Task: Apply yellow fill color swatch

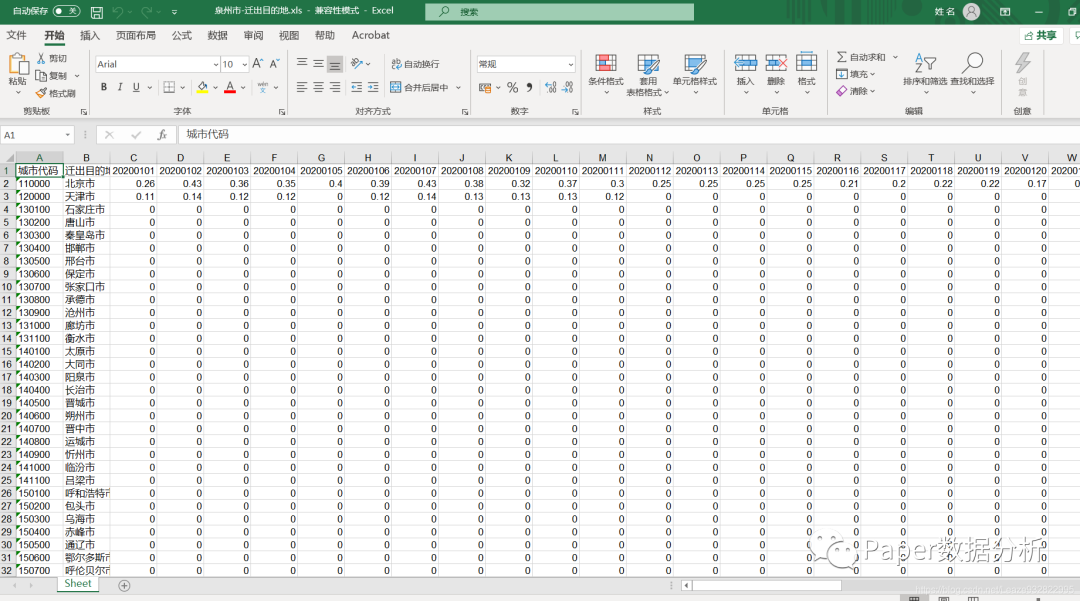Action: [x=202, y=87]
